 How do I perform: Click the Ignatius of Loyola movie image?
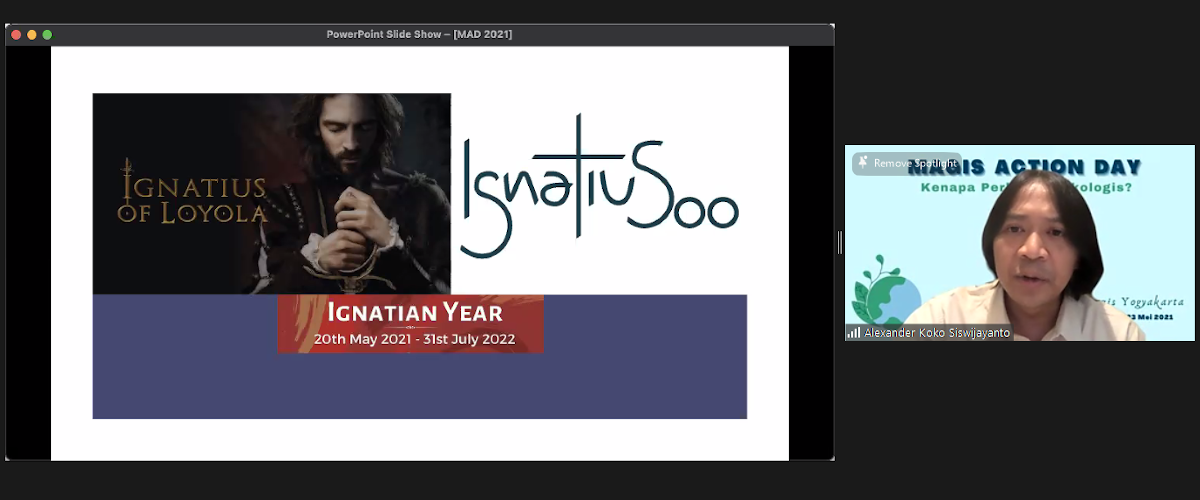pos(272,194)
